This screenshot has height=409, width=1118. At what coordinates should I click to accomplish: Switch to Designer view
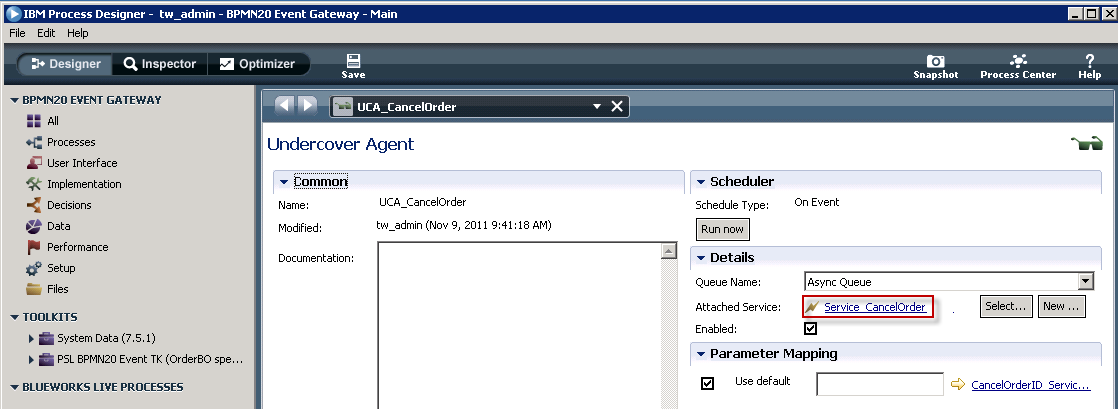click(x=64, y=64)
